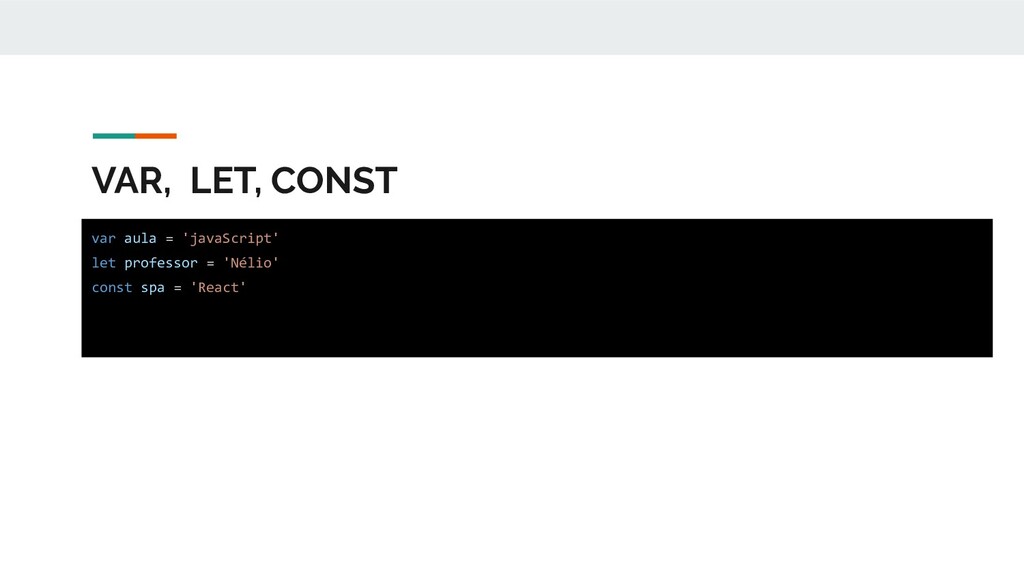The image size is (1024, 576).
Task: Click the 'aula' variable name
Action: (140, 238)
